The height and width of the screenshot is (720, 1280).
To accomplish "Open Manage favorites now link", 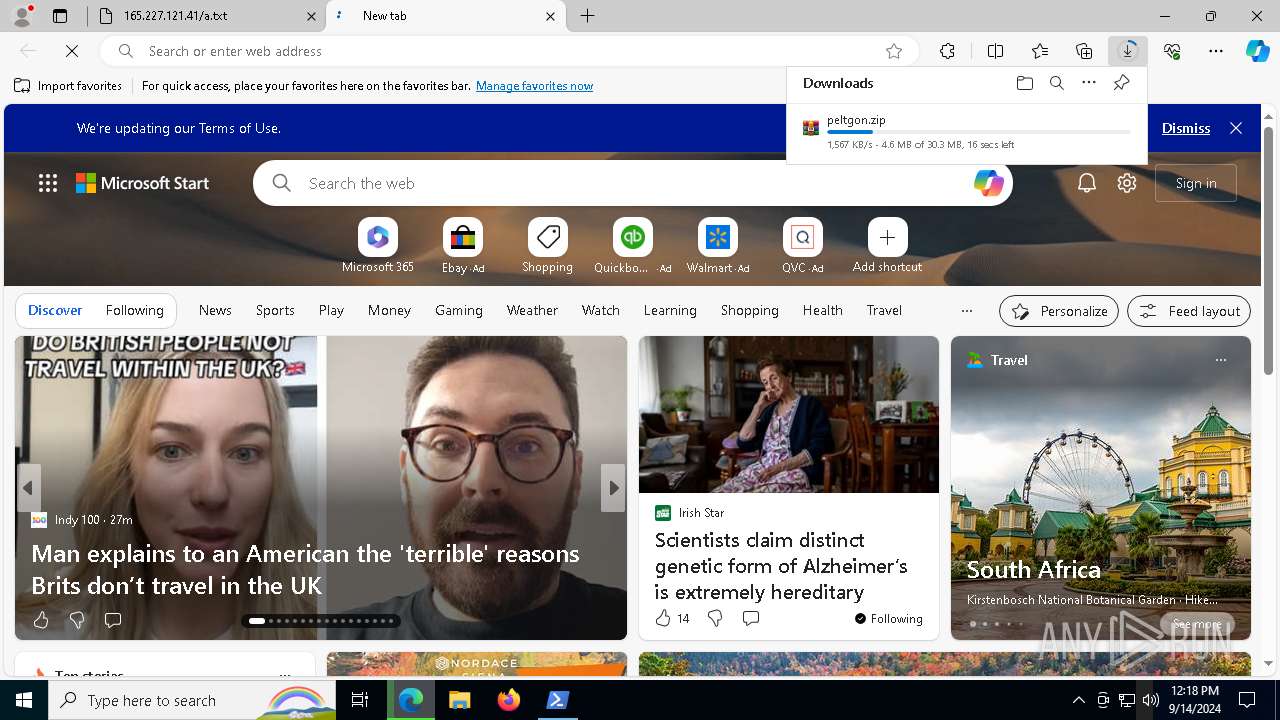I will [534, 86].
